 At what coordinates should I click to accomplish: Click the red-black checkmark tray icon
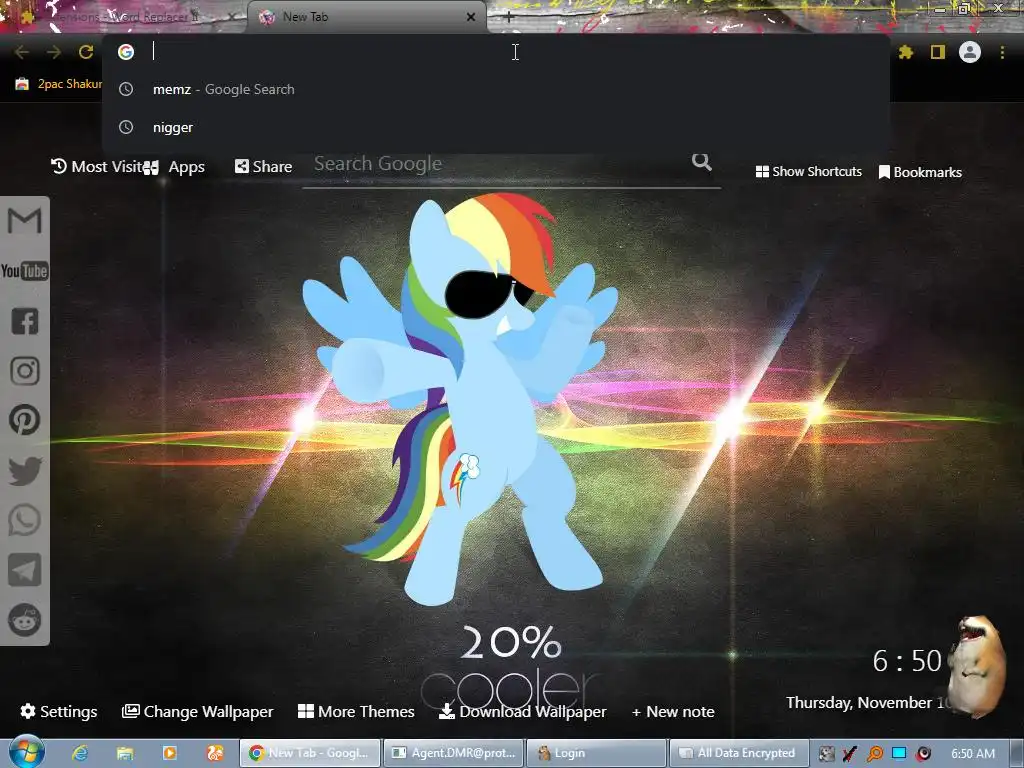[x=850, y=754]
